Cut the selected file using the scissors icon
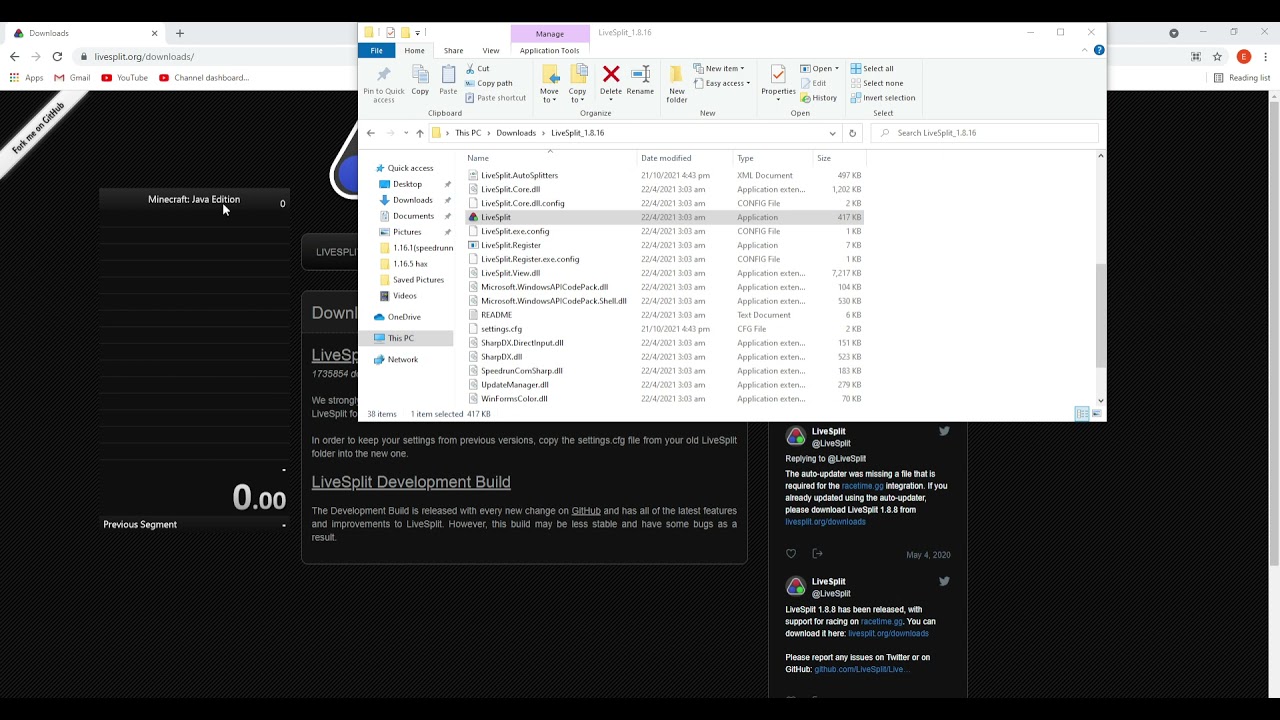Screen dimensions: 1280x720 [471, 69]
